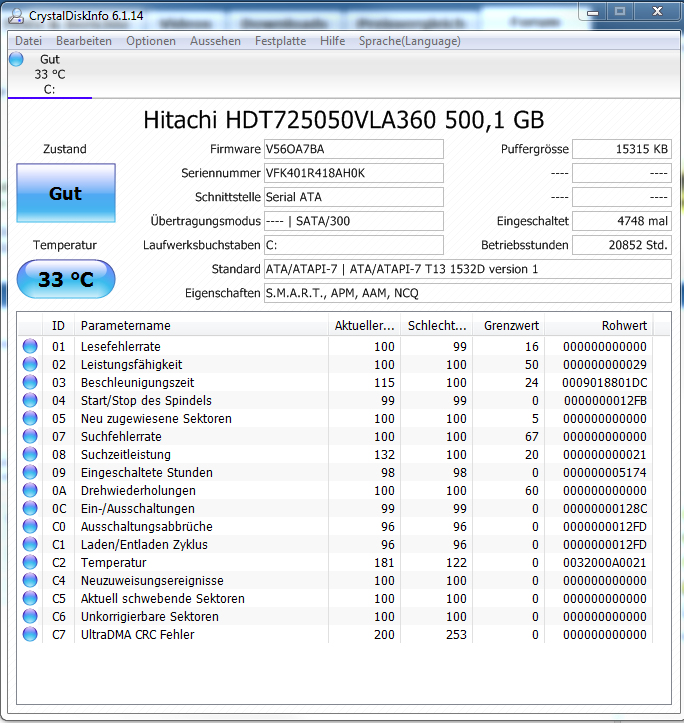Click threshold value 67 in Suchfehlerrate row
684x723 pixels.
[x=532, y=436]
